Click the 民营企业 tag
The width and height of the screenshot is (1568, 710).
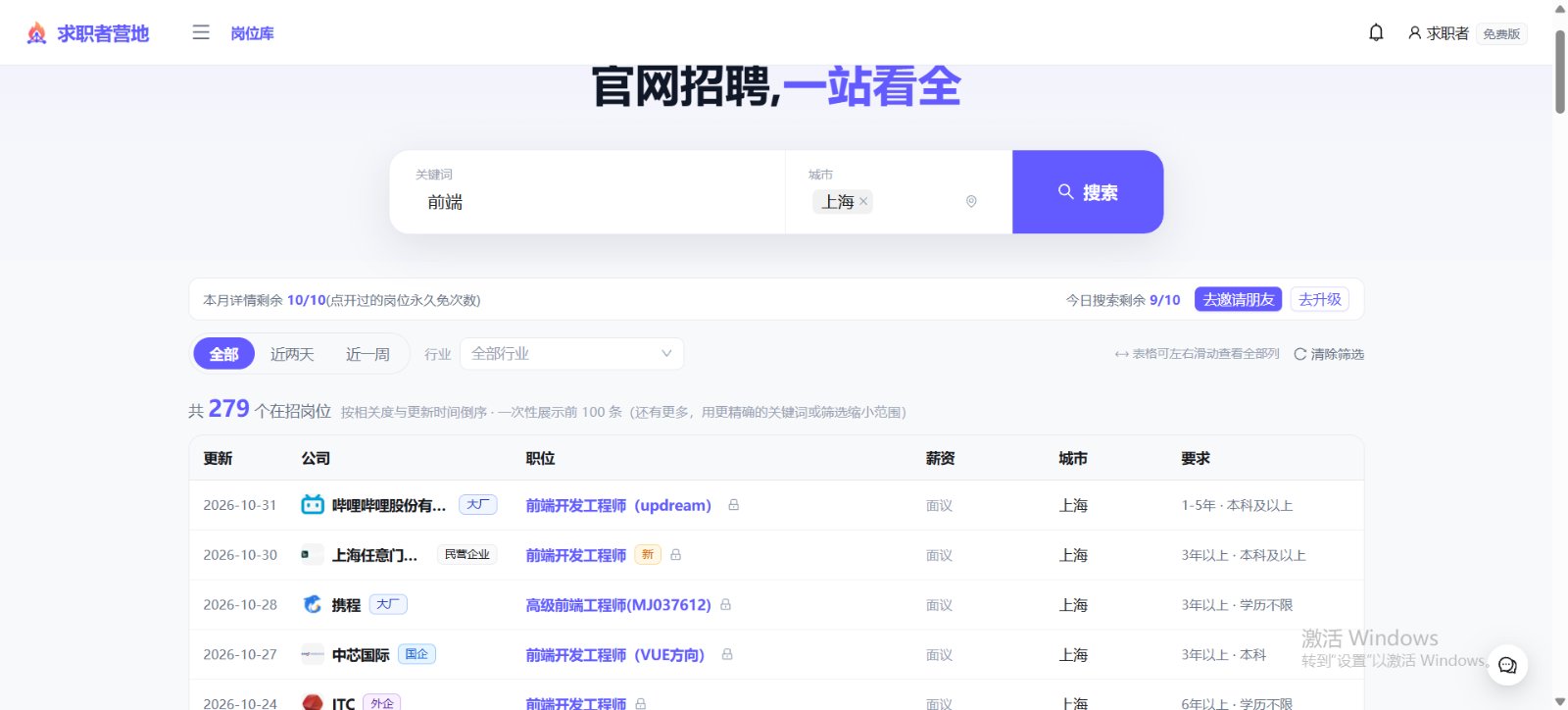click(466, 554)
